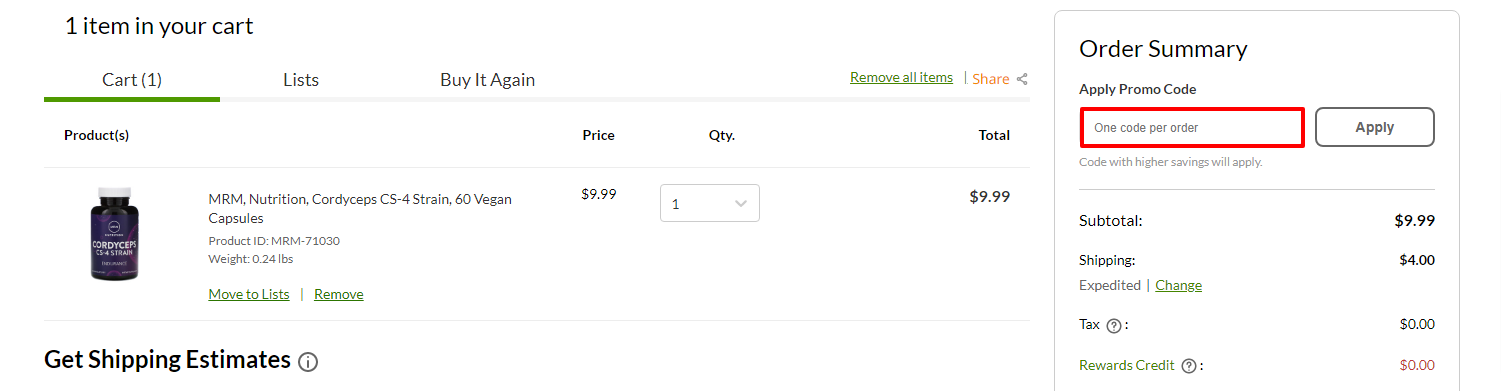Open the quantity dropdown showing 1
Viewport: 1501px width, 391px height.
[710, 203]
